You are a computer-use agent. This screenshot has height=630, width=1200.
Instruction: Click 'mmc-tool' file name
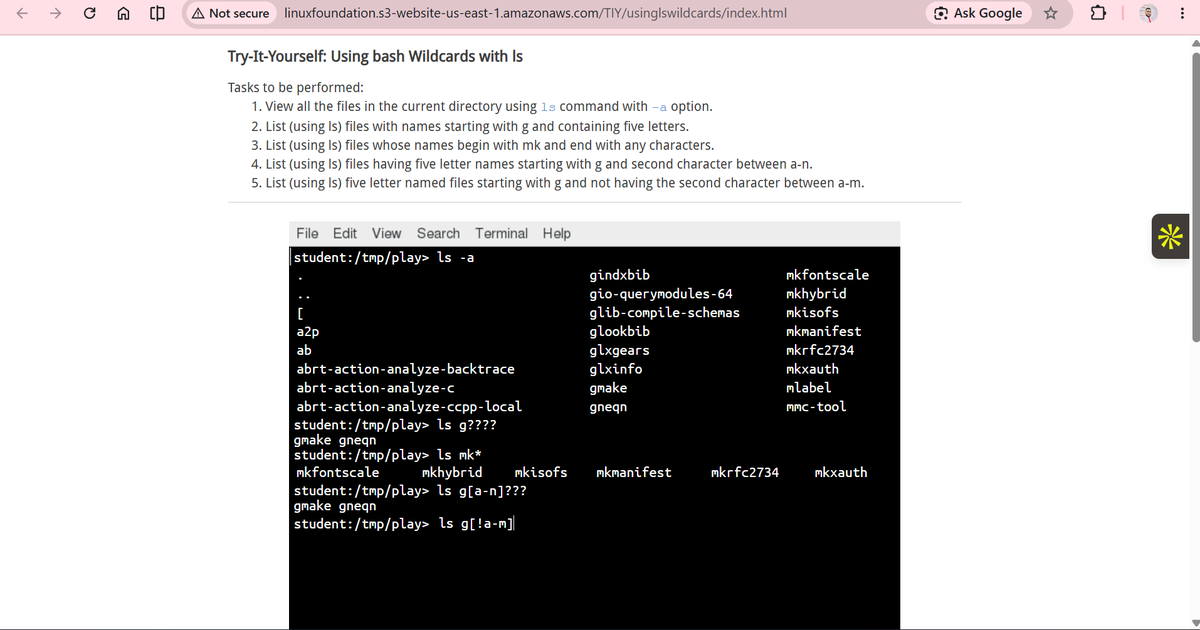816,407
